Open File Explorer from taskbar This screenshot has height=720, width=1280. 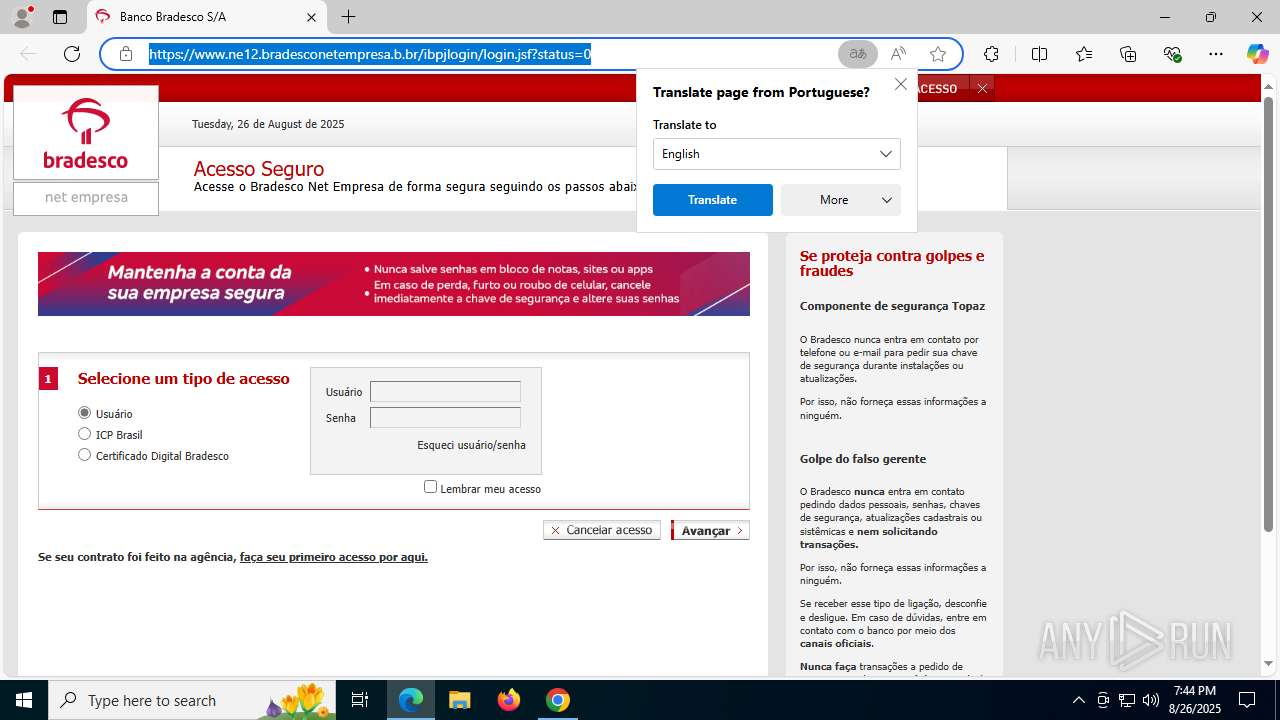[x=459, y=700]
